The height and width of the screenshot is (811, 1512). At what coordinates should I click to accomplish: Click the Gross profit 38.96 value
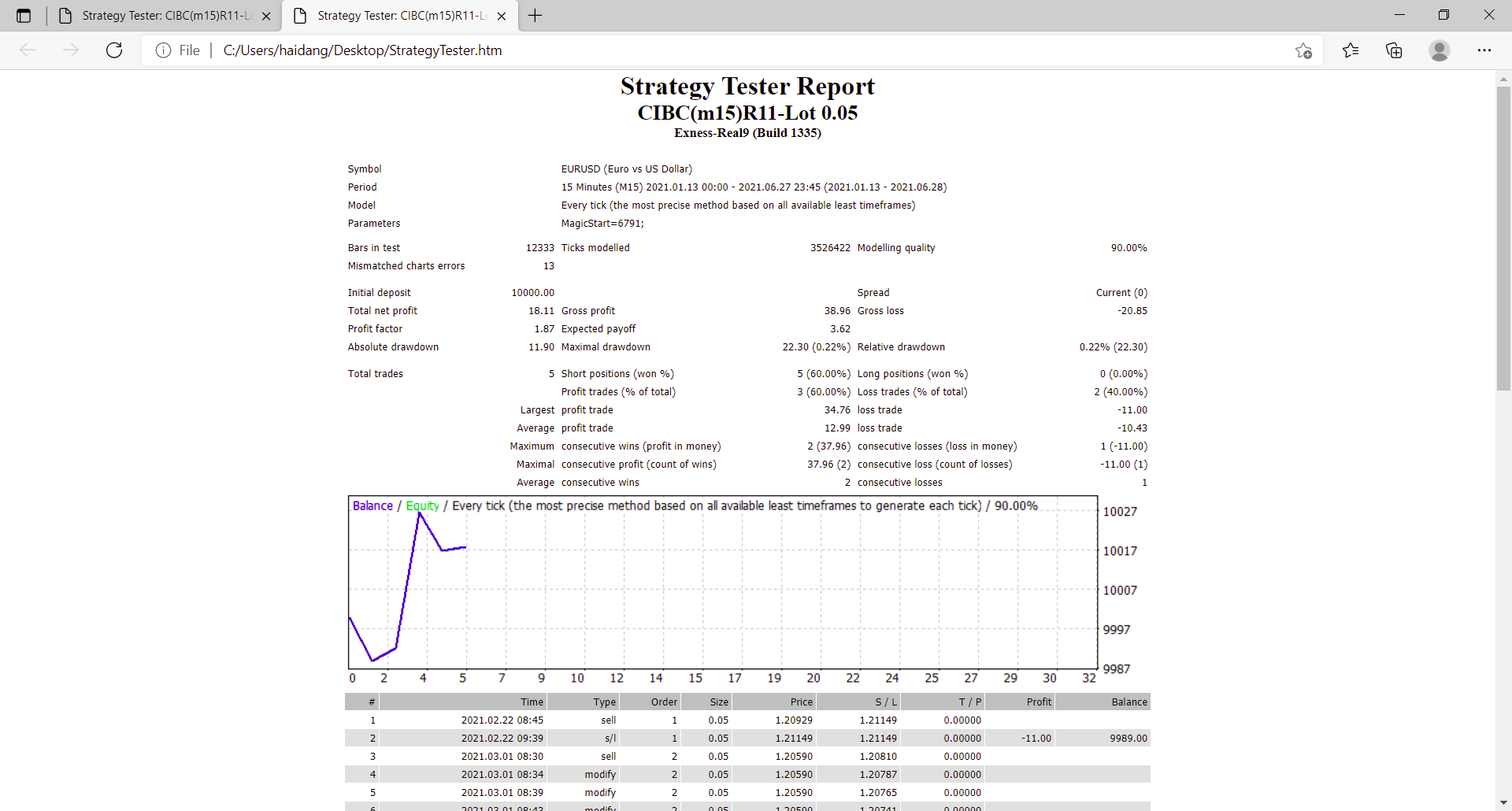(837, 311)
